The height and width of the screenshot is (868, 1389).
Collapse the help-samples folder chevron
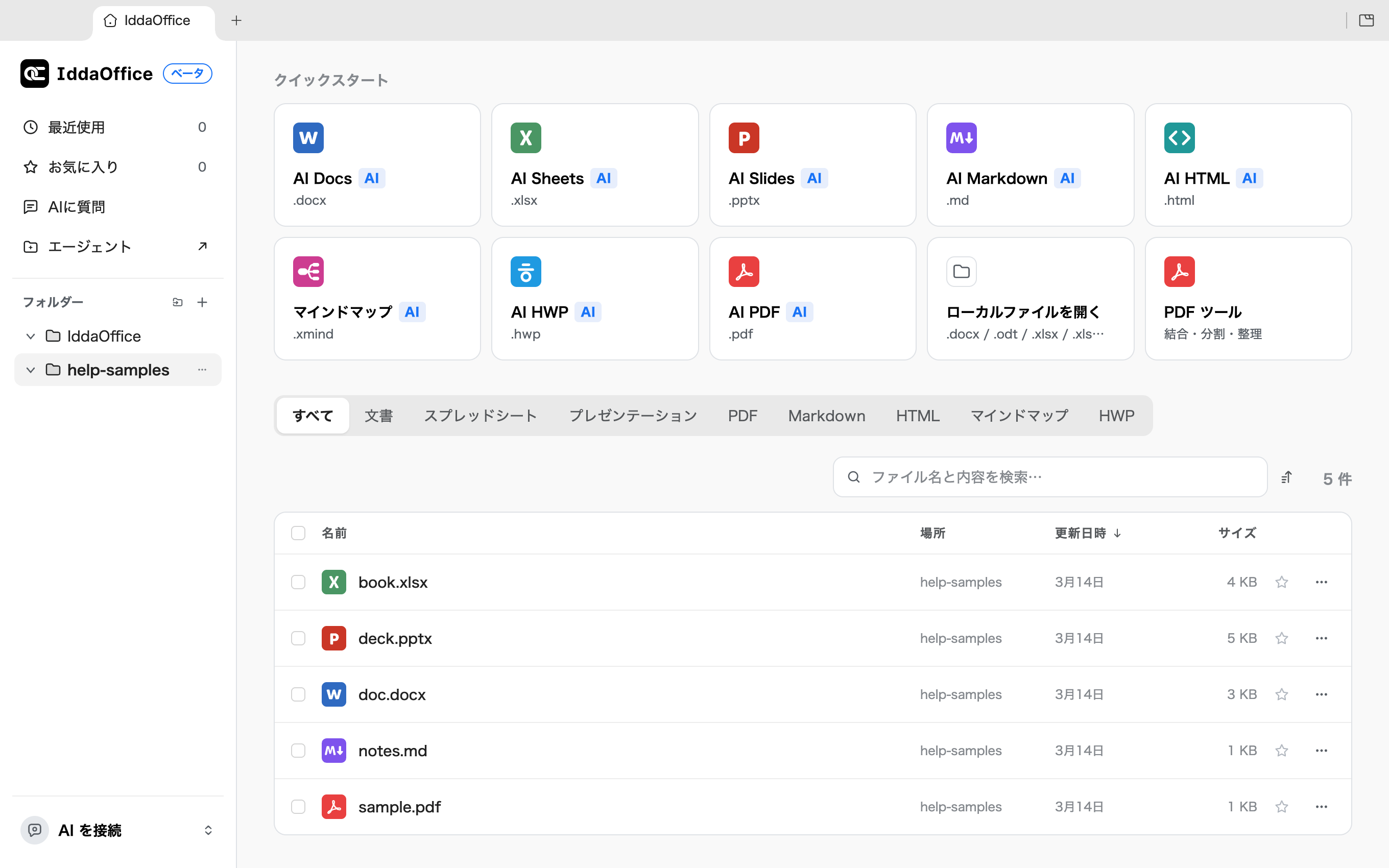31,370
